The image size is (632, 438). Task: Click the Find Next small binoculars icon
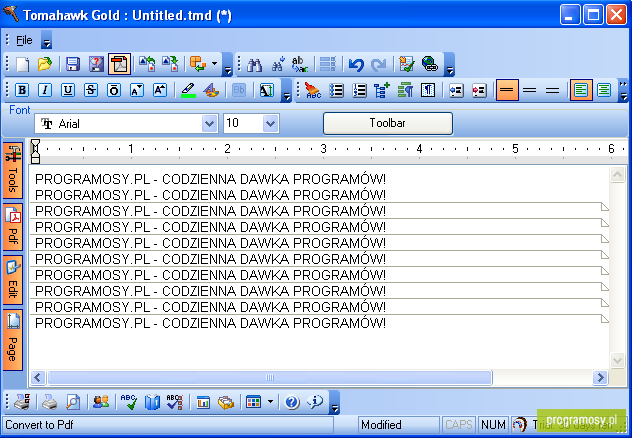click(x=278, y=64)
